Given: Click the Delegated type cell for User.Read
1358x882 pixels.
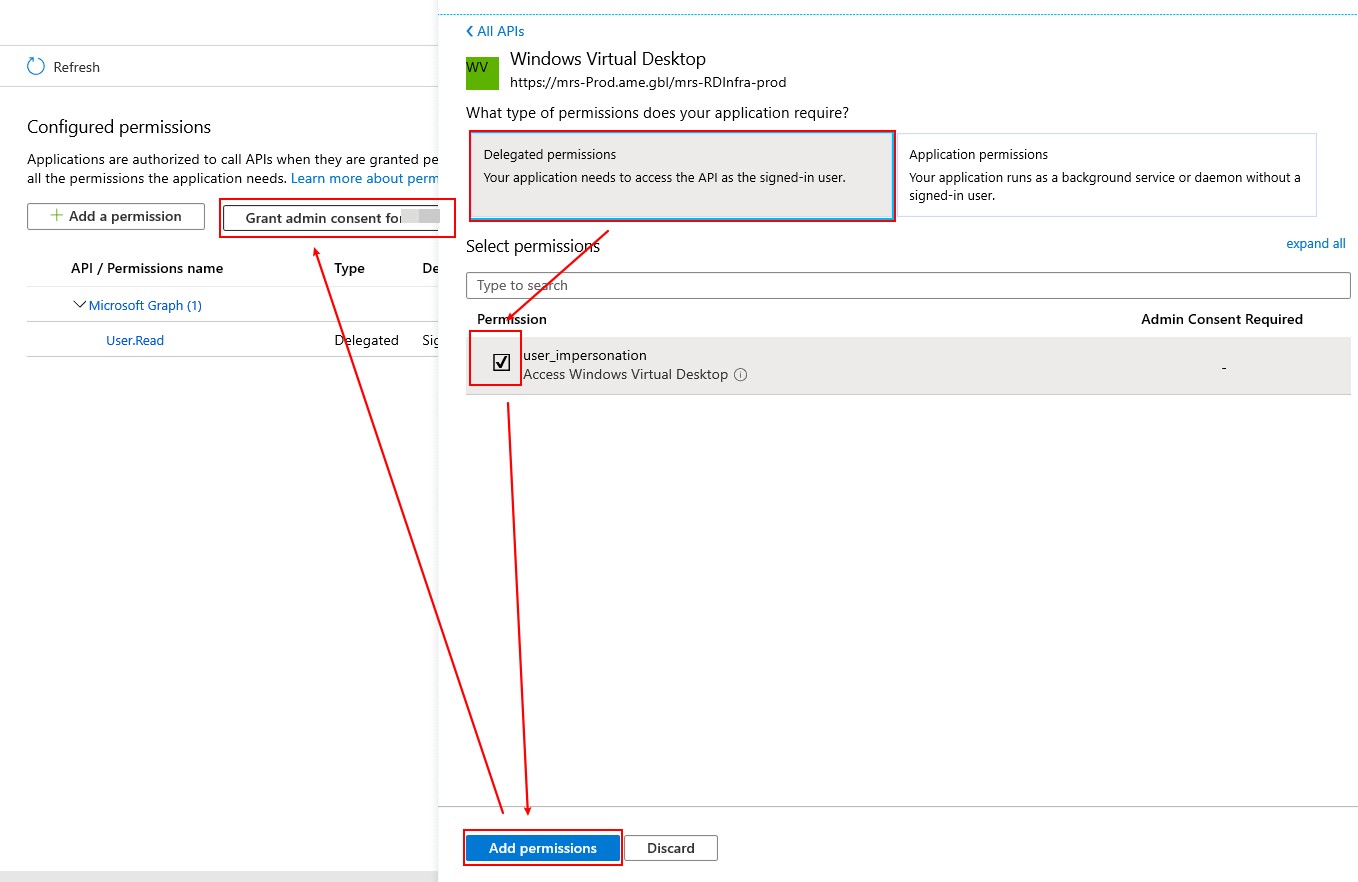Looking at the screenshot, I should click(366, 340).
